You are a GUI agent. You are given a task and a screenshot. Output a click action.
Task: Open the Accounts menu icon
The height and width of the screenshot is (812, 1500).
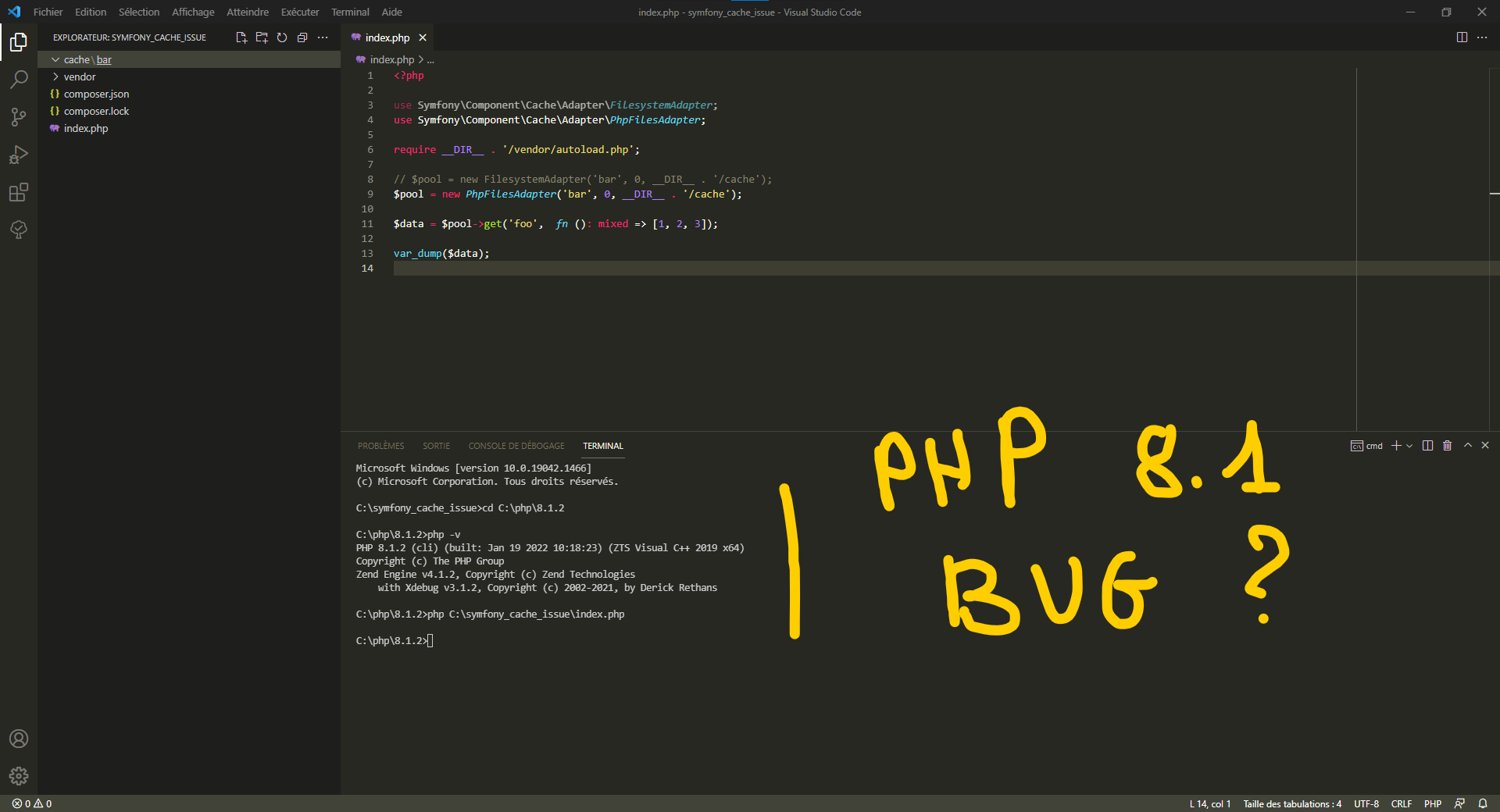point(19,739)
